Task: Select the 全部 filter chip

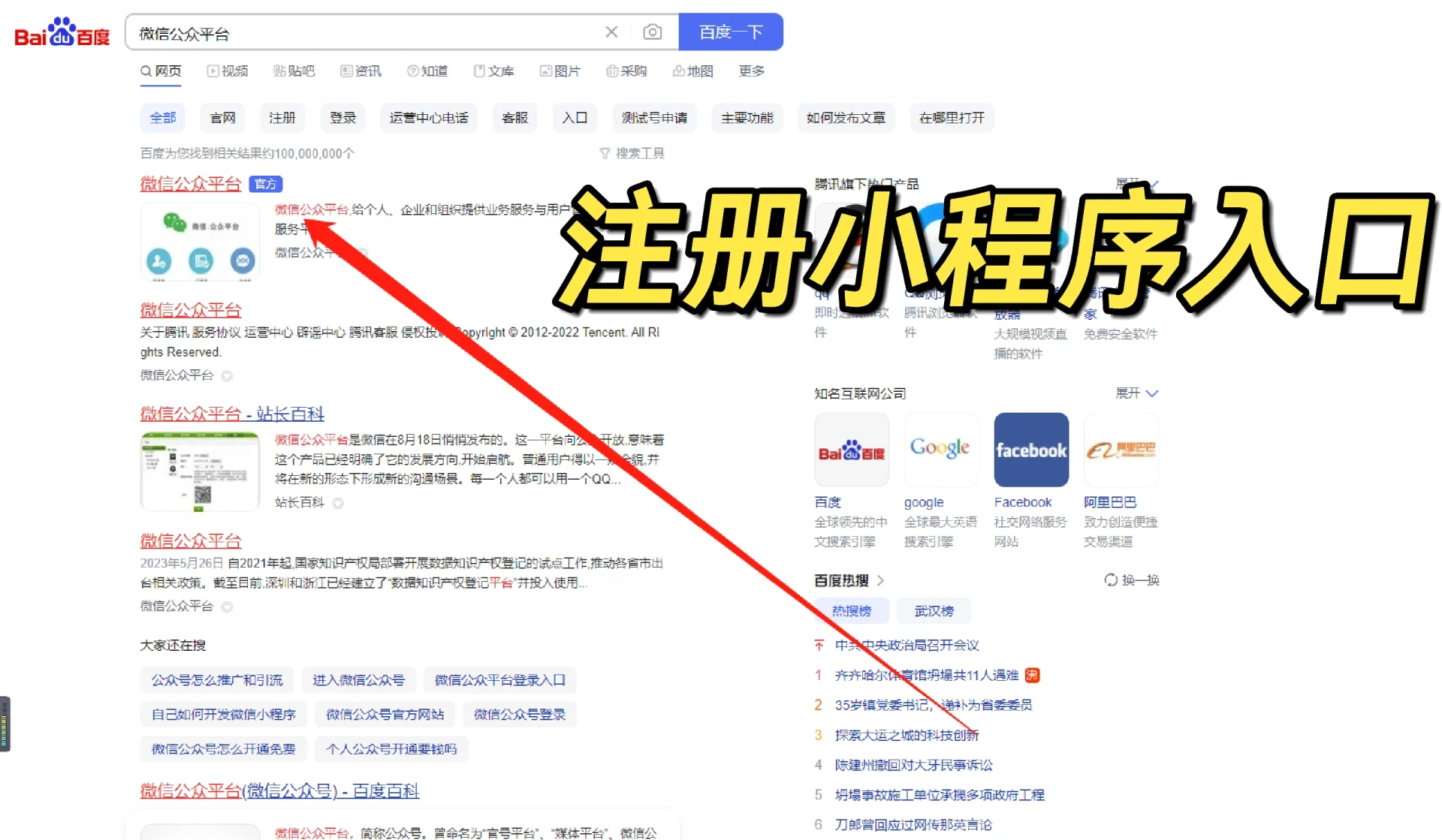Action: click(x=162, y=118)
